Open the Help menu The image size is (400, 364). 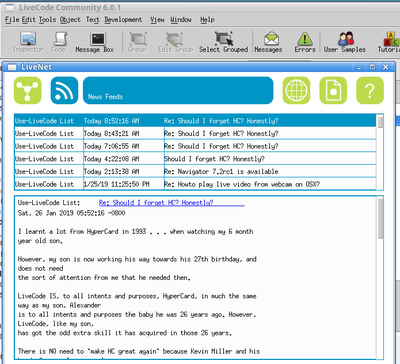pos(207,20)
